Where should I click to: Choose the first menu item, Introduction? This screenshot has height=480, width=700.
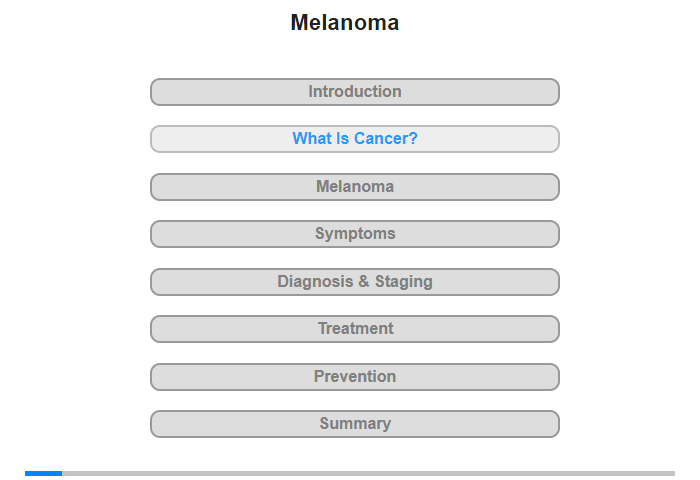point(354,92)
